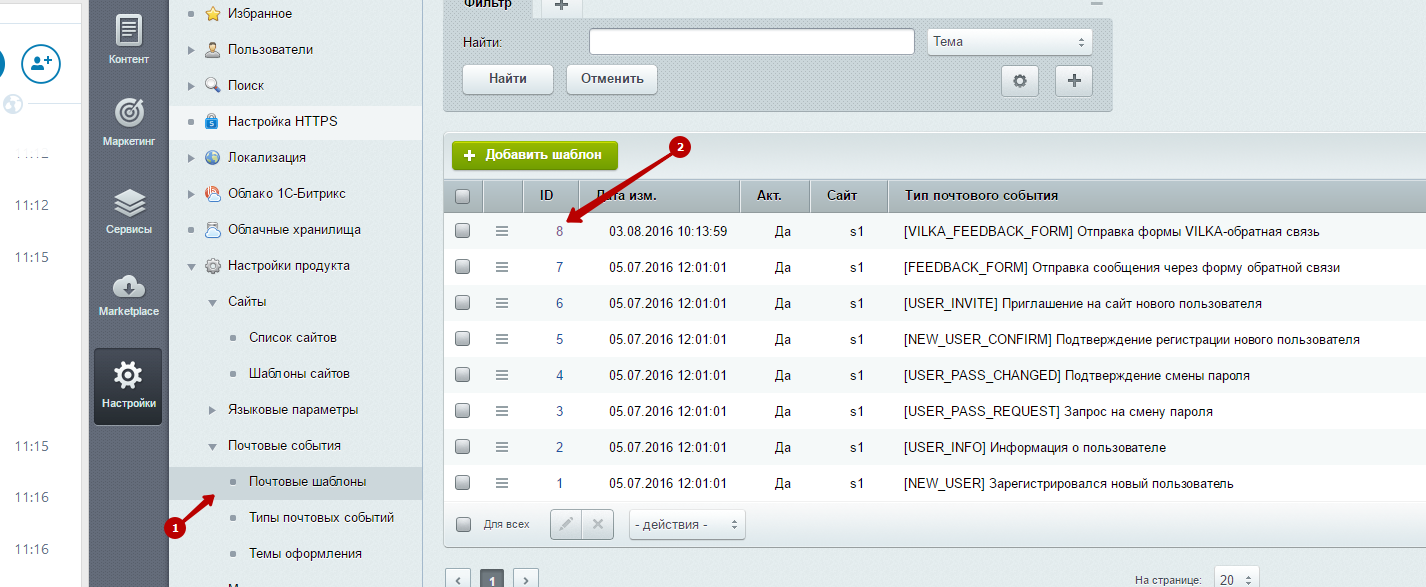Viewport: 1426px width, 587px height.
Task: Go to the next page of results
Action: pos(526,579)
